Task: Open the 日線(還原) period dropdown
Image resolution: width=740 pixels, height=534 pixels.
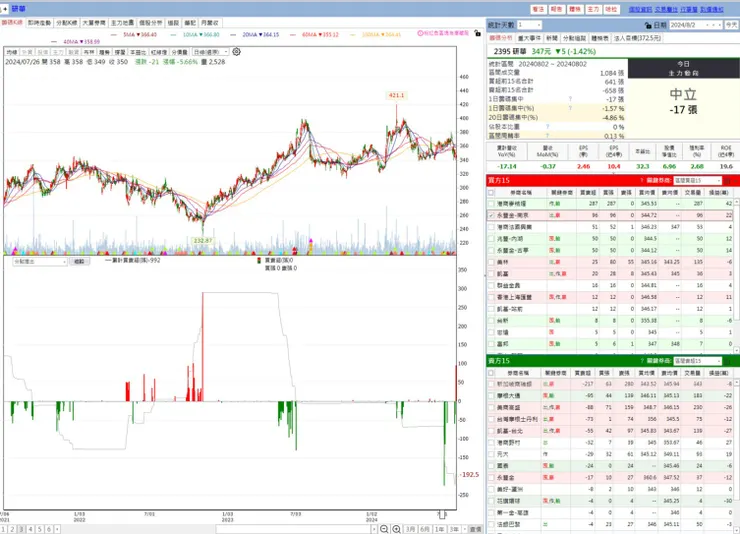Action: click(210, 52)
